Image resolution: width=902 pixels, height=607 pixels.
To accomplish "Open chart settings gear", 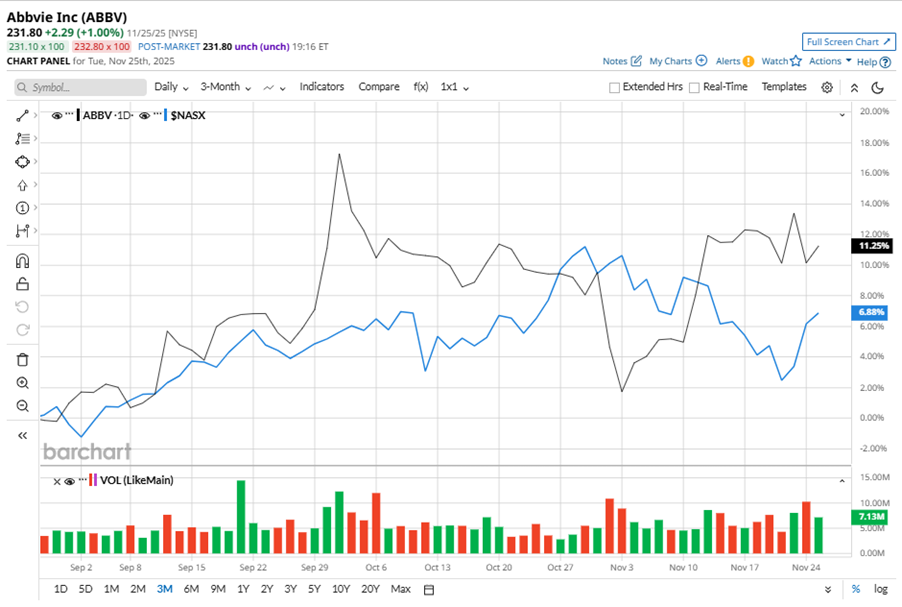I will coord(827,87).
